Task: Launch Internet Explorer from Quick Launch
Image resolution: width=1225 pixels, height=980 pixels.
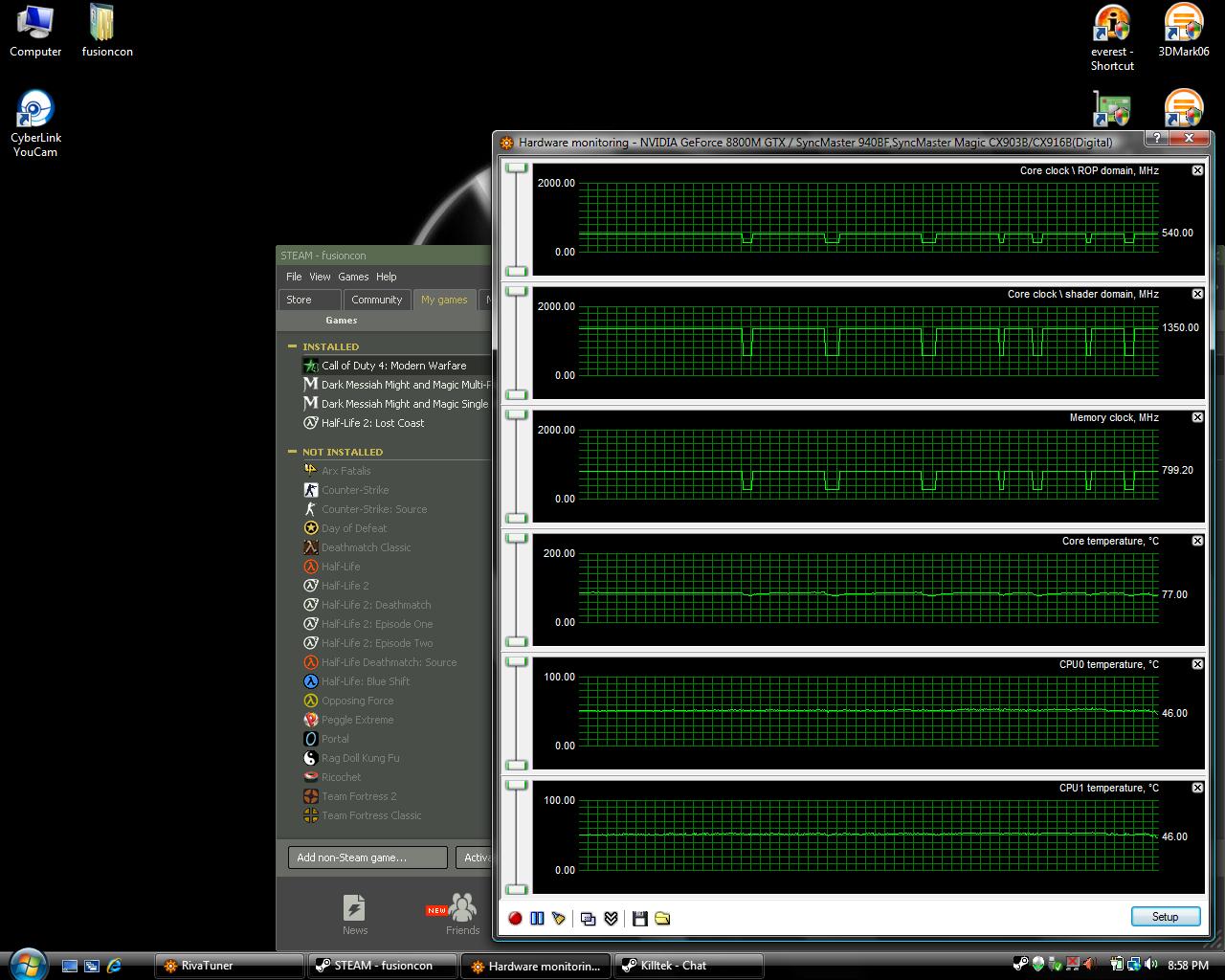Action: 114,966
